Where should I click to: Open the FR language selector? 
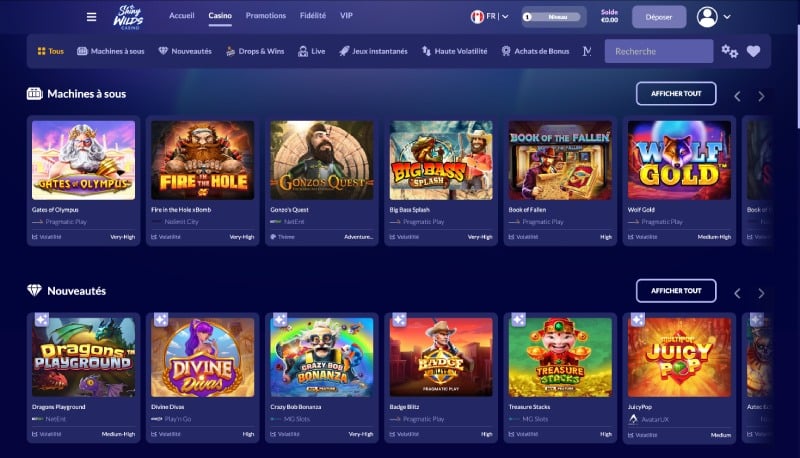pyautogui.click(x=489, y=16)
